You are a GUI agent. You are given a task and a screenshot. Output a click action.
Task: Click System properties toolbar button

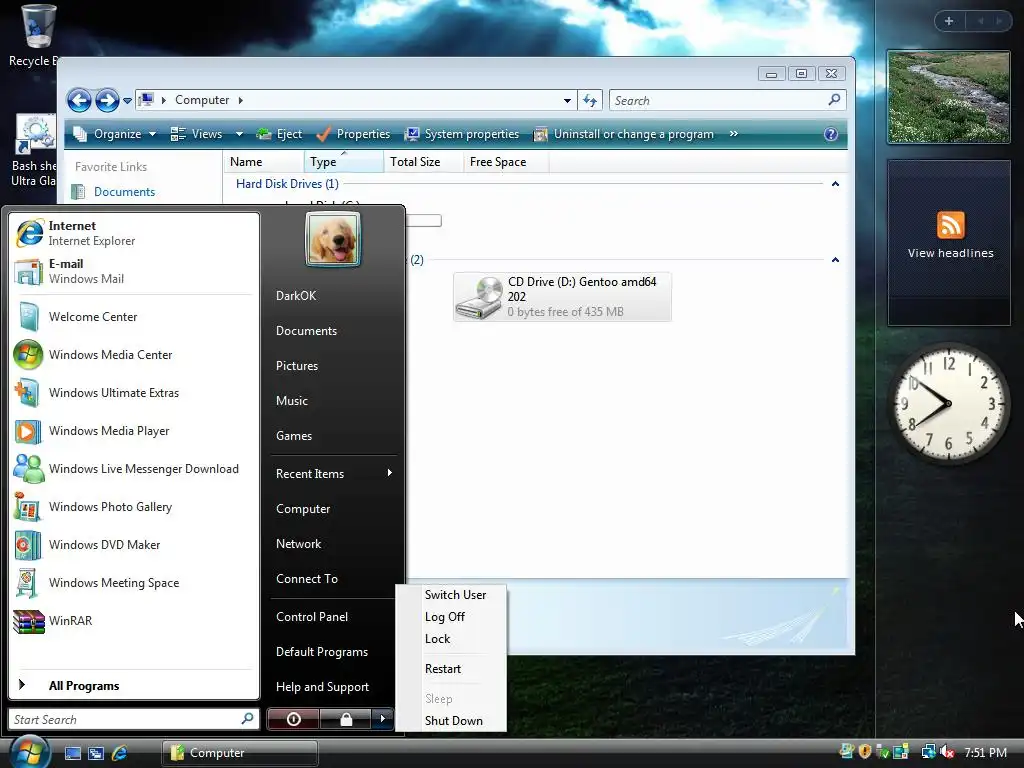pos(462,134)
